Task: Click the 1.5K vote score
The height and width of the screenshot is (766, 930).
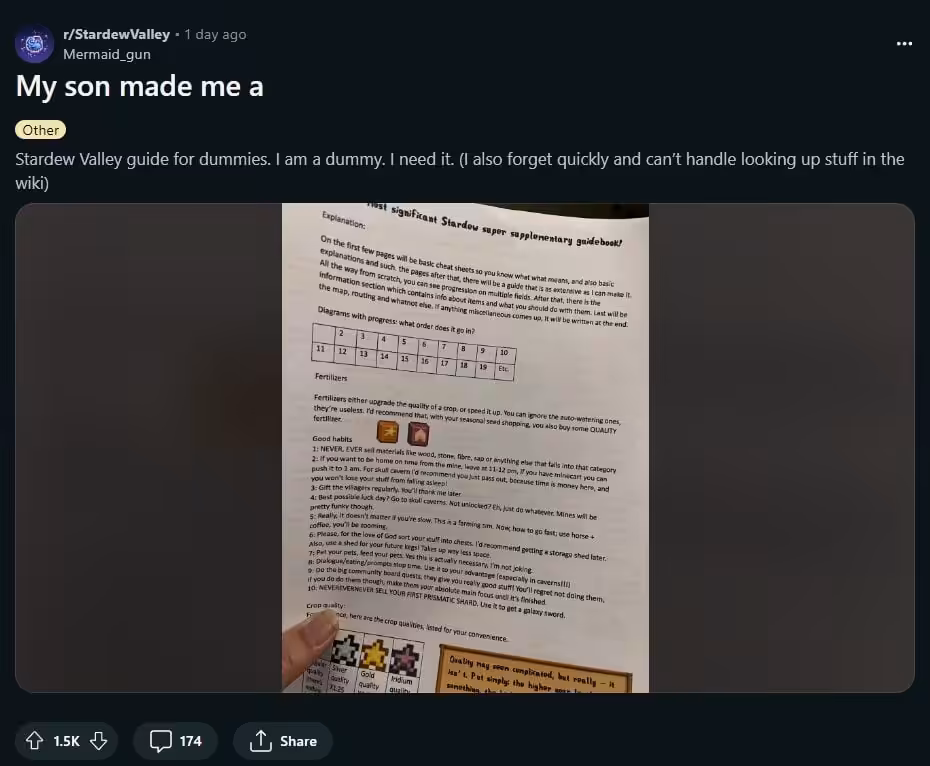Action: [x=66, y=741]
